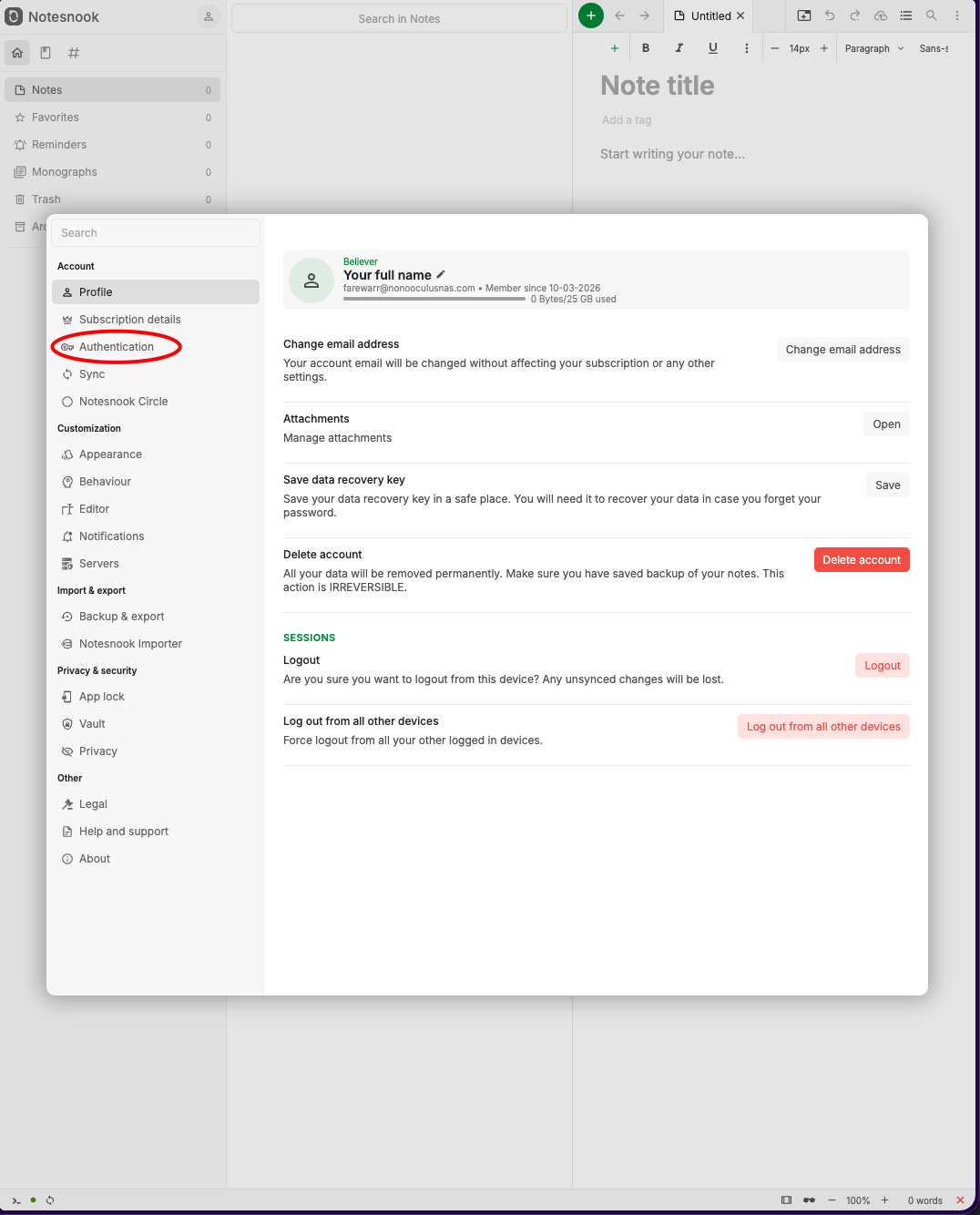Open Subscription details settings

[156, 320]
